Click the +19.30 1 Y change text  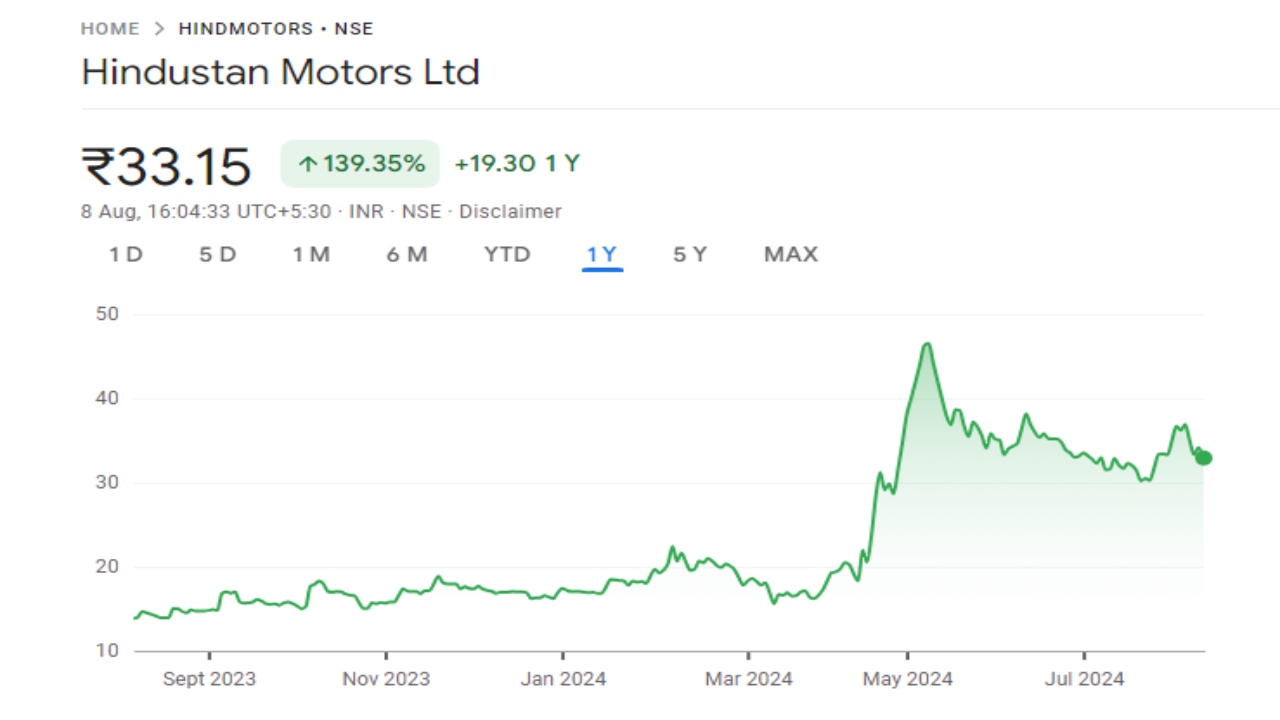(517, 164)
